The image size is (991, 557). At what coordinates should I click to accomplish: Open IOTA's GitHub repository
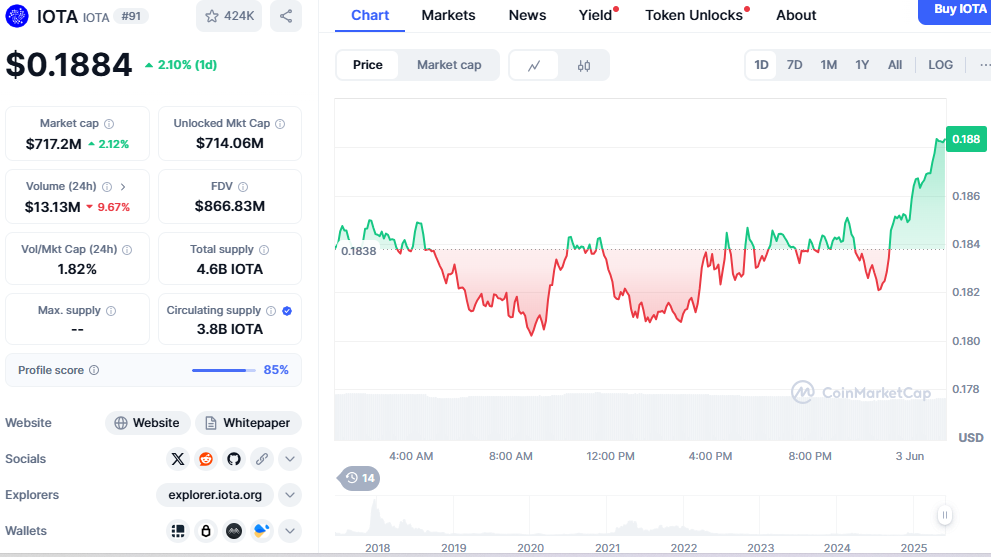pos(234,459)
